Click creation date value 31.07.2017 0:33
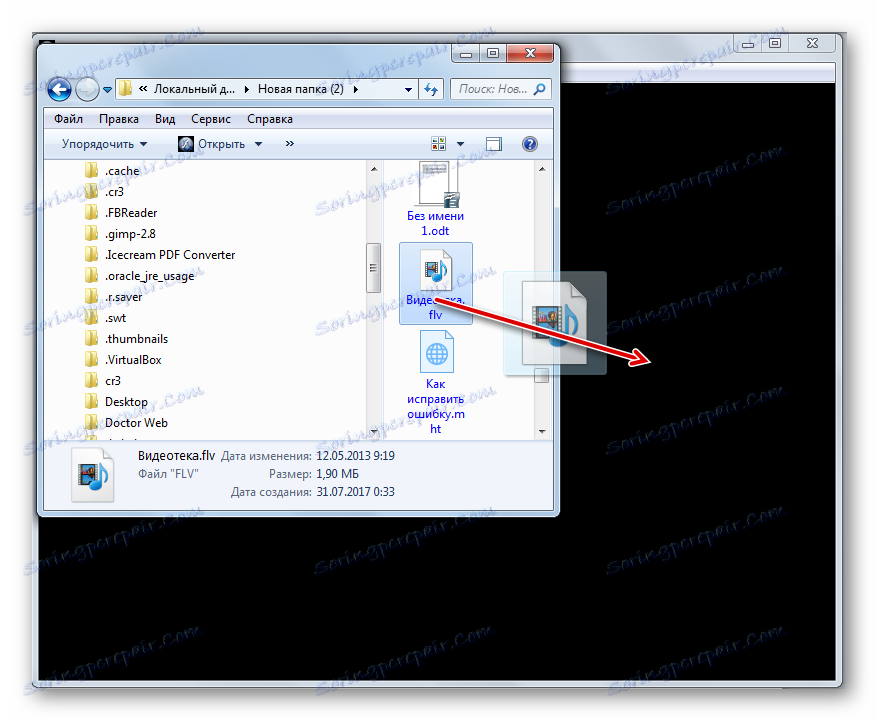This screenshot has width=879, height=721. click(355, 492)
